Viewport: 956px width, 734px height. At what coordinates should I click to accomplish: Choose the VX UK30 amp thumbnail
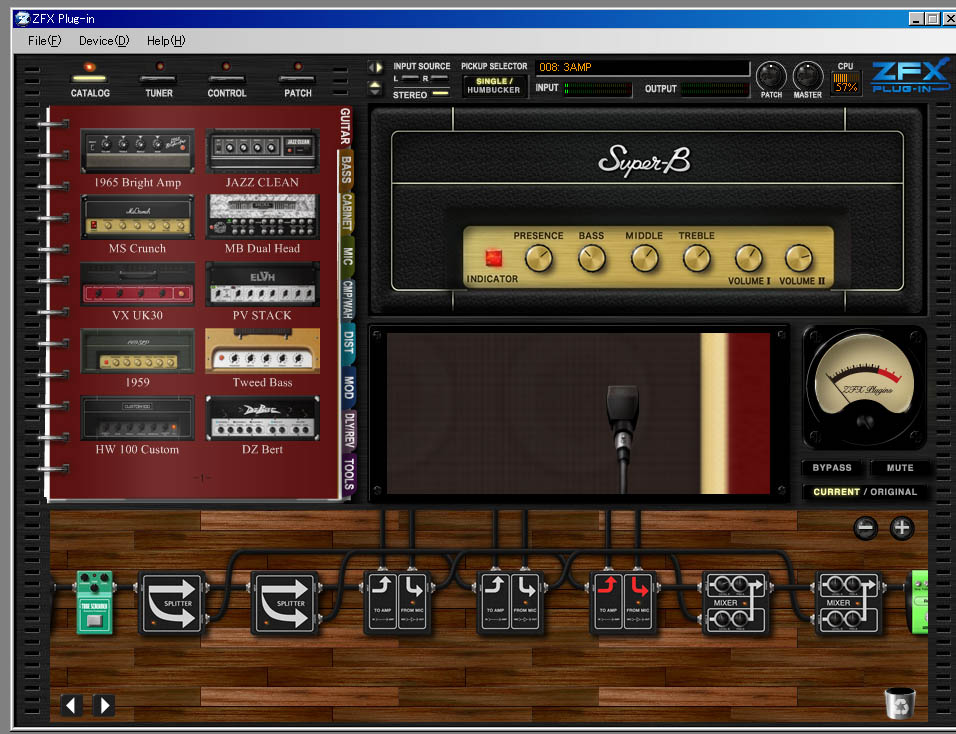(137, 284)
